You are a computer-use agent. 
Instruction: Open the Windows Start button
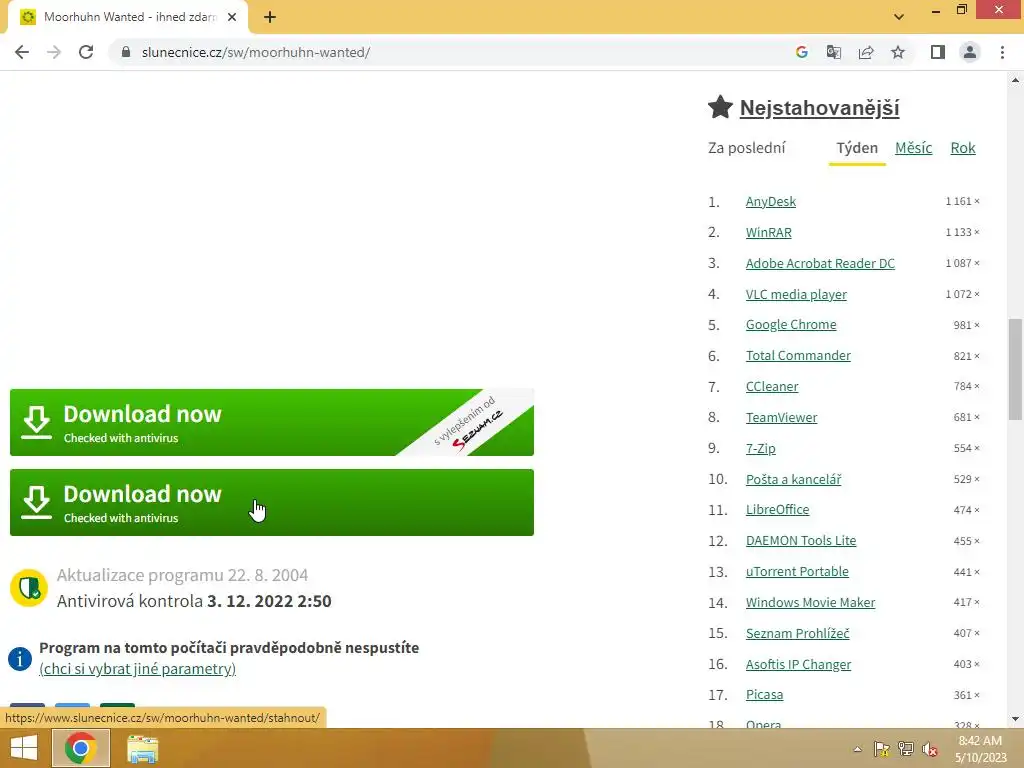coord(24,748)
